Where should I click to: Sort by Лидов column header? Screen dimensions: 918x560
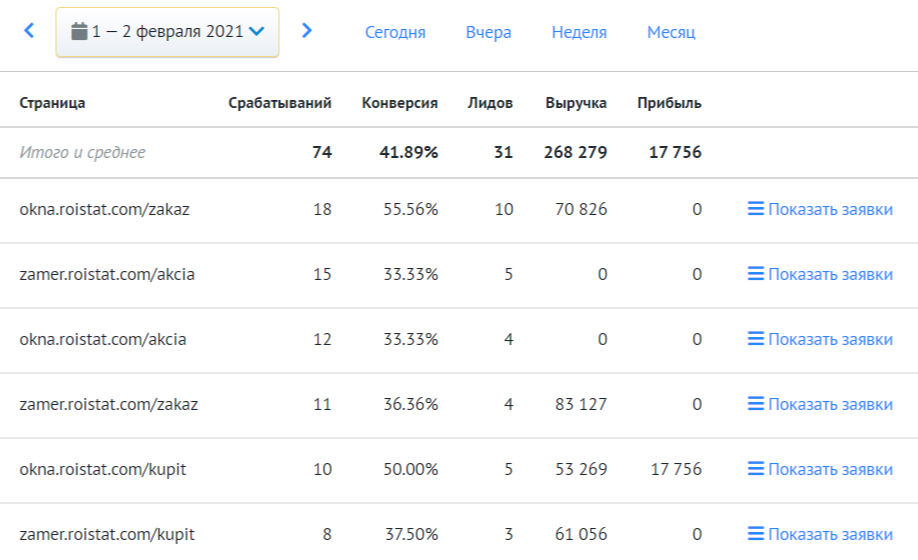click(490, 103)
